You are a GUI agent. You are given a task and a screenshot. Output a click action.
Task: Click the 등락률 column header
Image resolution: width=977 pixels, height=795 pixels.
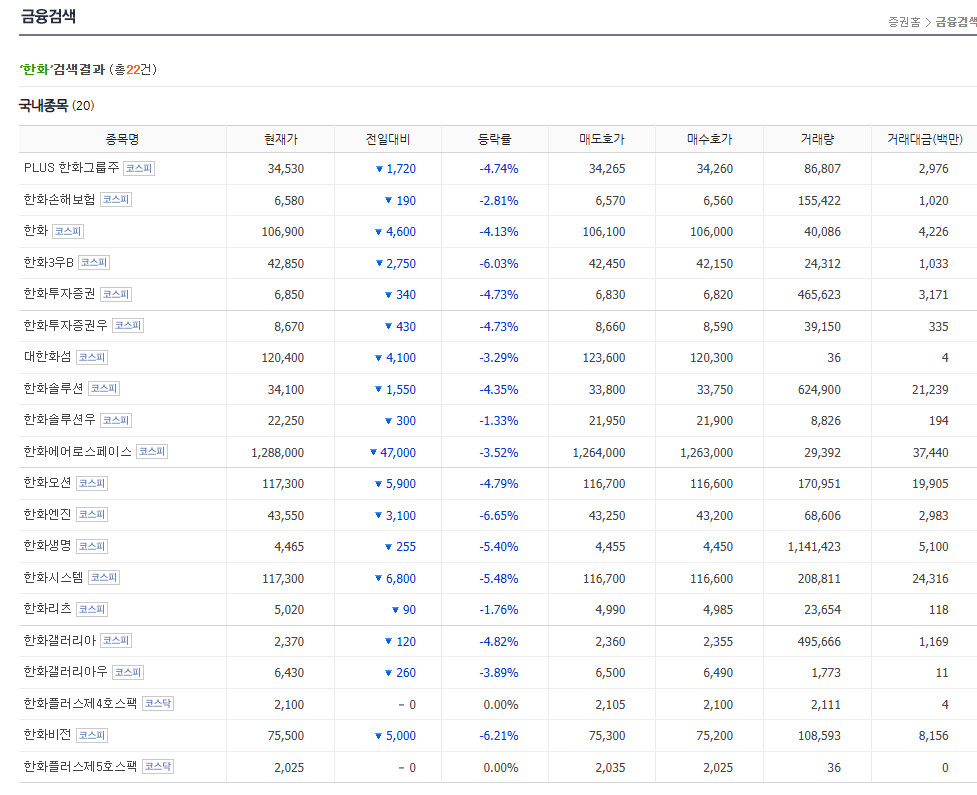coord(495,139)
